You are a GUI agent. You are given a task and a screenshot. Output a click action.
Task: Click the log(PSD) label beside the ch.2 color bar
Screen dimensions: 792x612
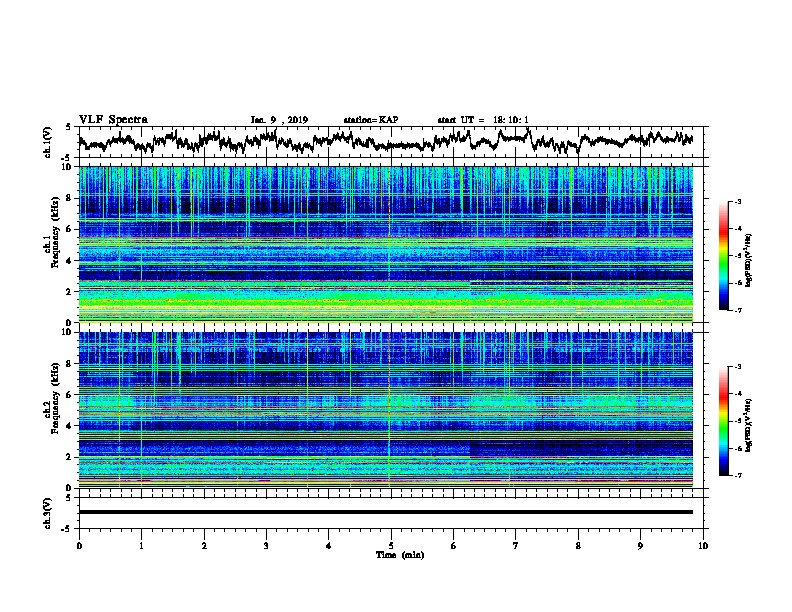749,425
